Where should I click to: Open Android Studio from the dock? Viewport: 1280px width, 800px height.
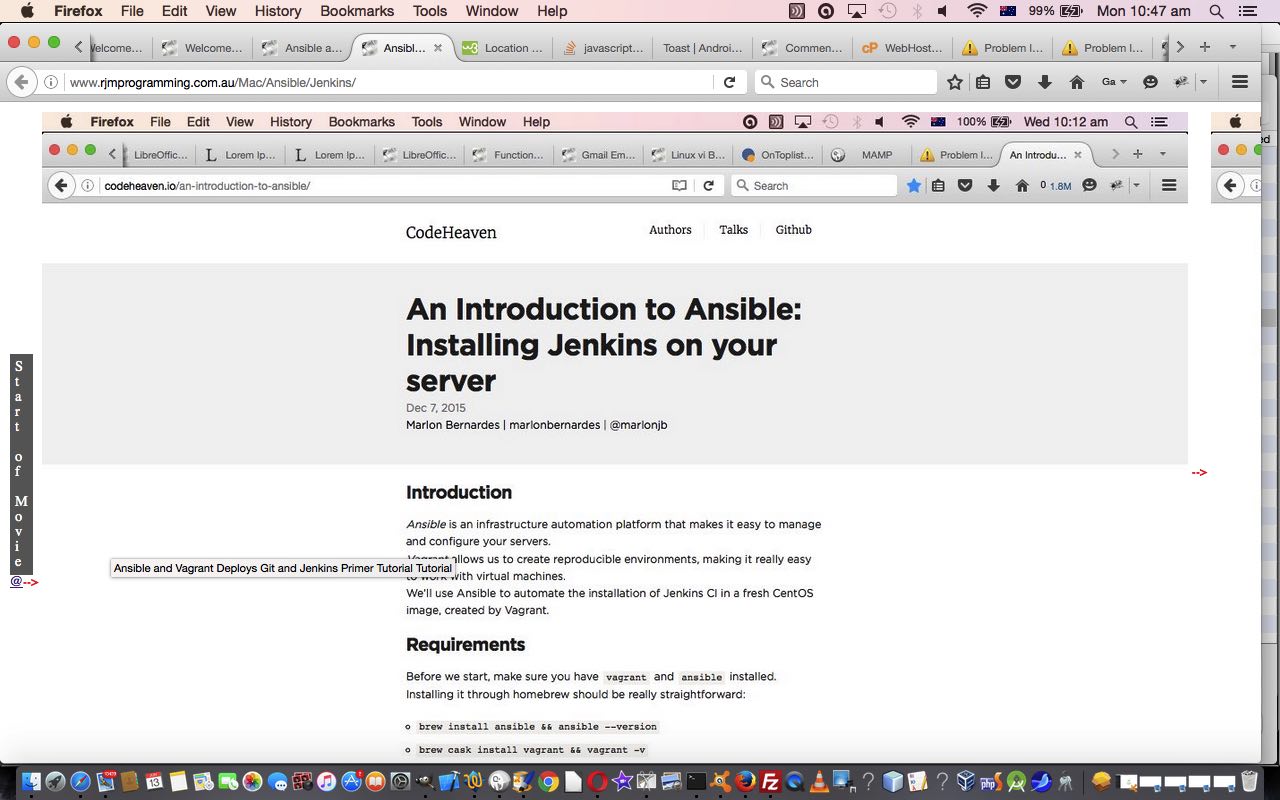(x=1017, y=781)
